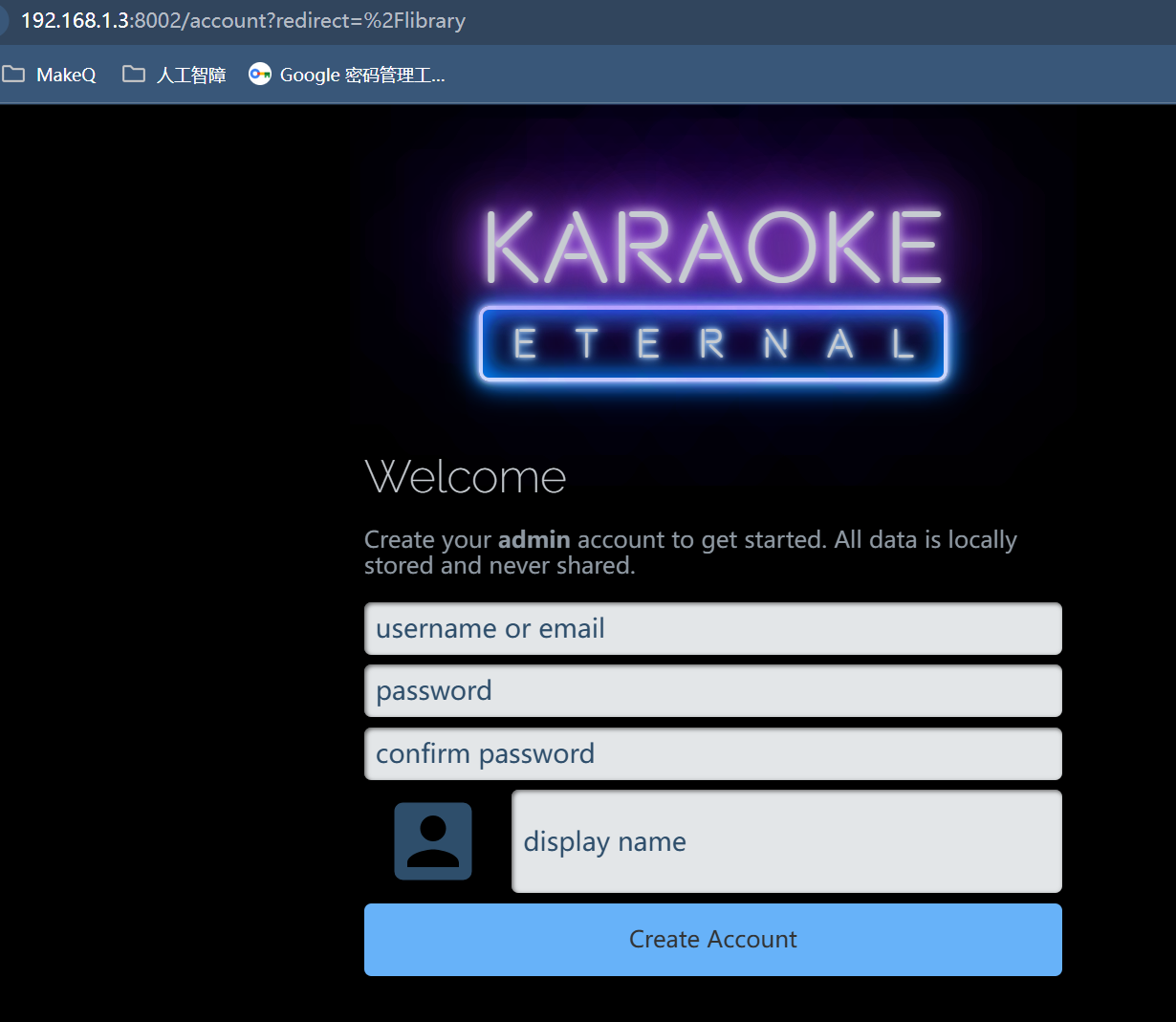Click the Karaoke Eternal neon logo
Image resolution: width=1176 pixels, height=1022 pixels.
(x=713, y=287)
